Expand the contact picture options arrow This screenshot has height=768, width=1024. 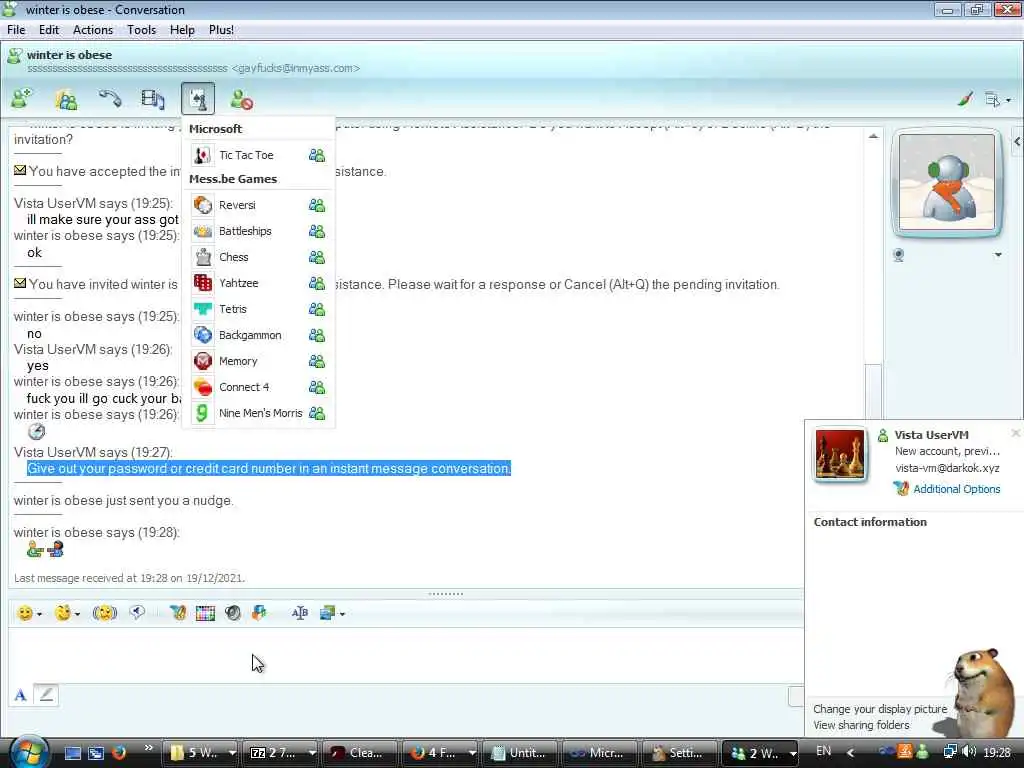[x=998, y=255]
